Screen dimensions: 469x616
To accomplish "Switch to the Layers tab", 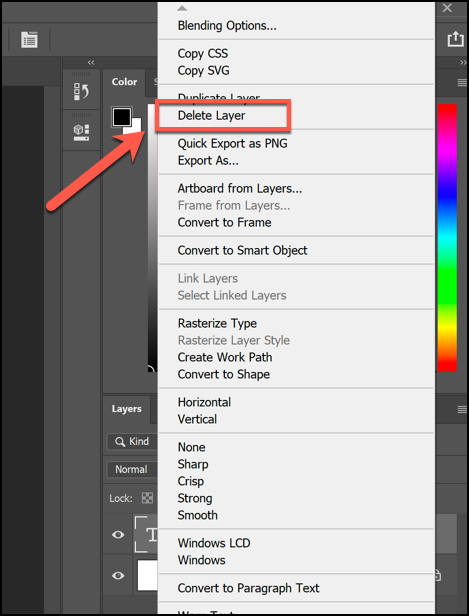I will click(126, 409).
